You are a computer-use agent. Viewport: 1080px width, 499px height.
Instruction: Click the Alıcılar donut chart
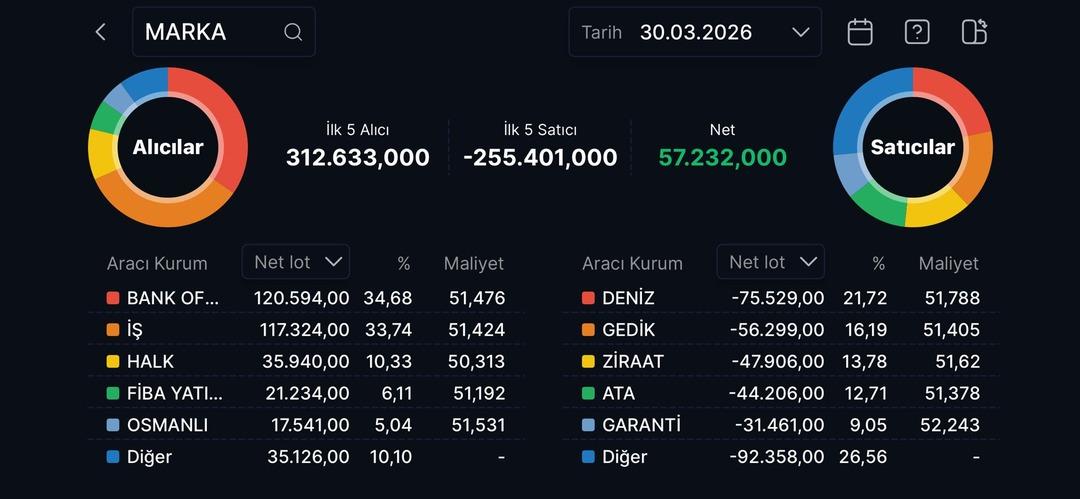coord(168,147)
